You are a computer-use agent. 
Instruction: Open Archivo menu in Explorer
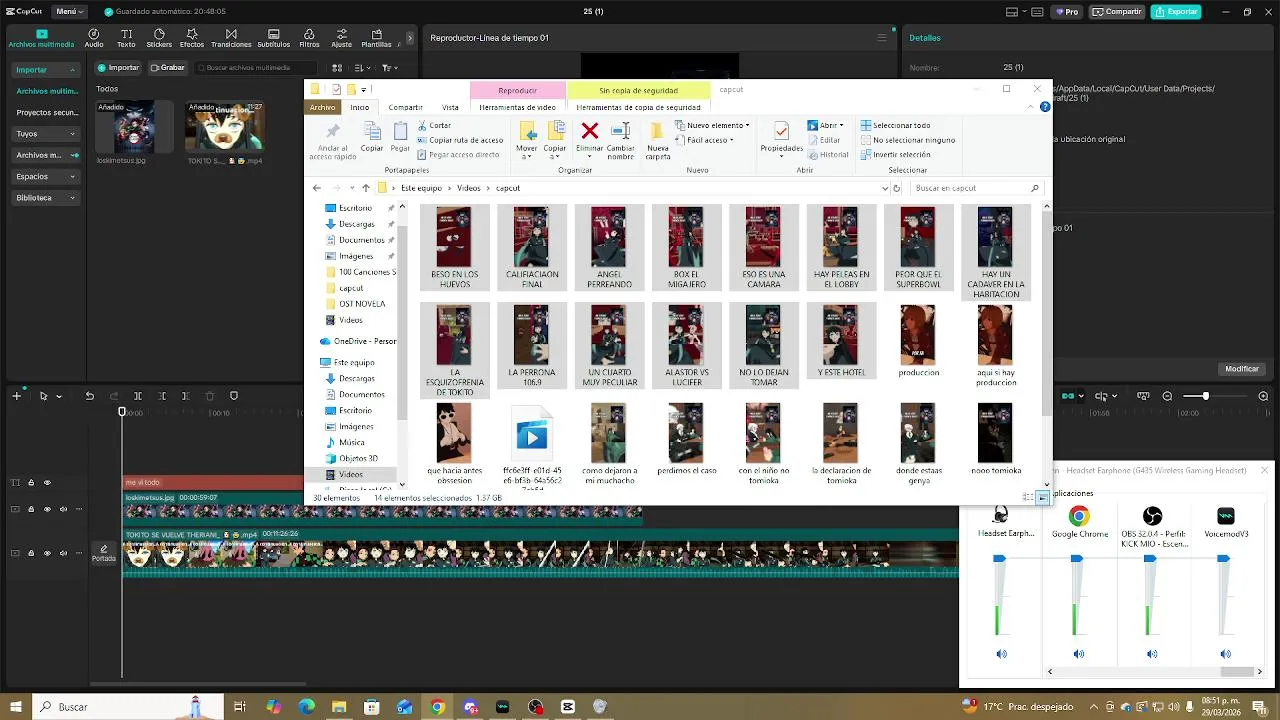322,107
